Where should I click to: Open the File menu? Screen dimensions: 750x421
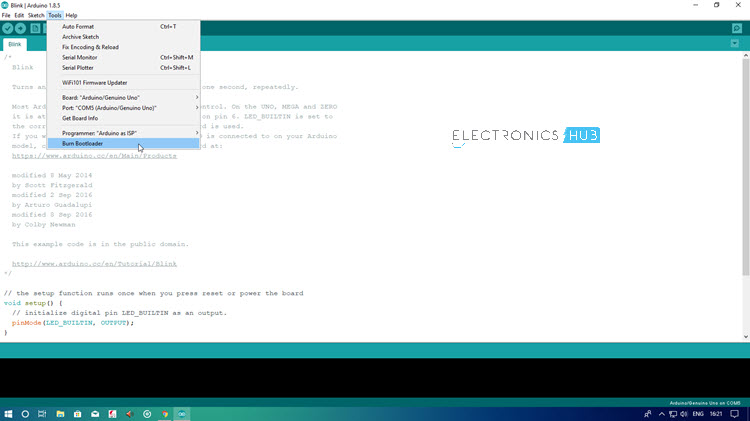coord(6,15)
